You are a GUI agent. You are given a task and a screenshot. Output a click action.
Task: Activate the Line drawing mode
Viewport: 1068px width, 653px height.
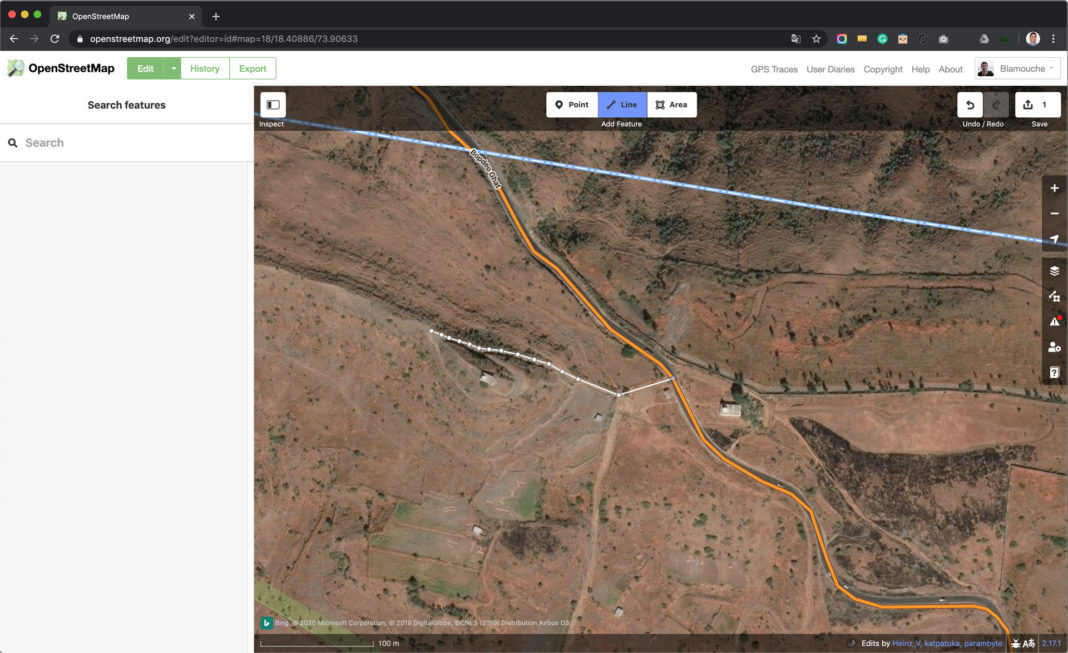(622, 105)
